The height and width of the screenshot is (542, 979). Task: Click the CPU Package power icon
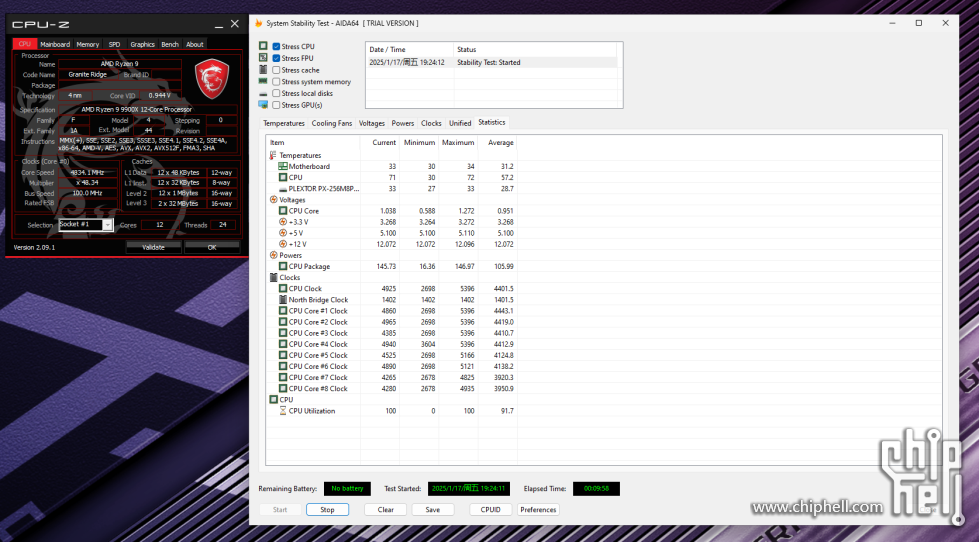tap(283, 266)
